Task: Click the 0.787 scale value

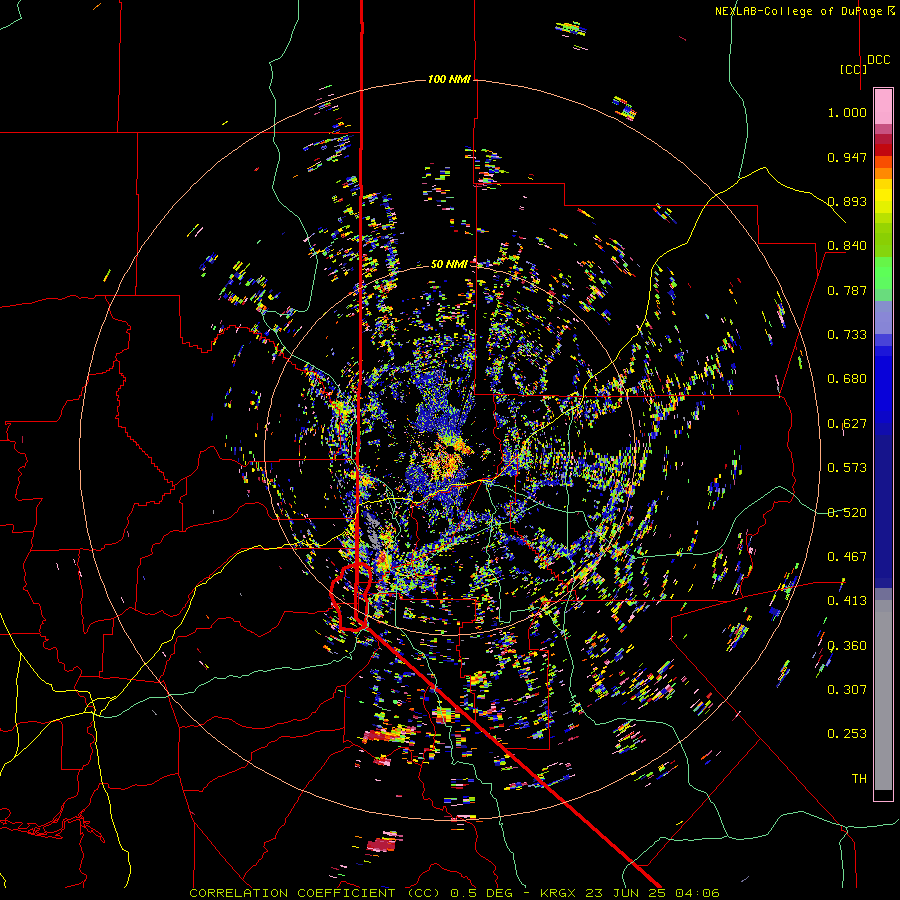Action: pyautogui.click(x=847, y=290)
